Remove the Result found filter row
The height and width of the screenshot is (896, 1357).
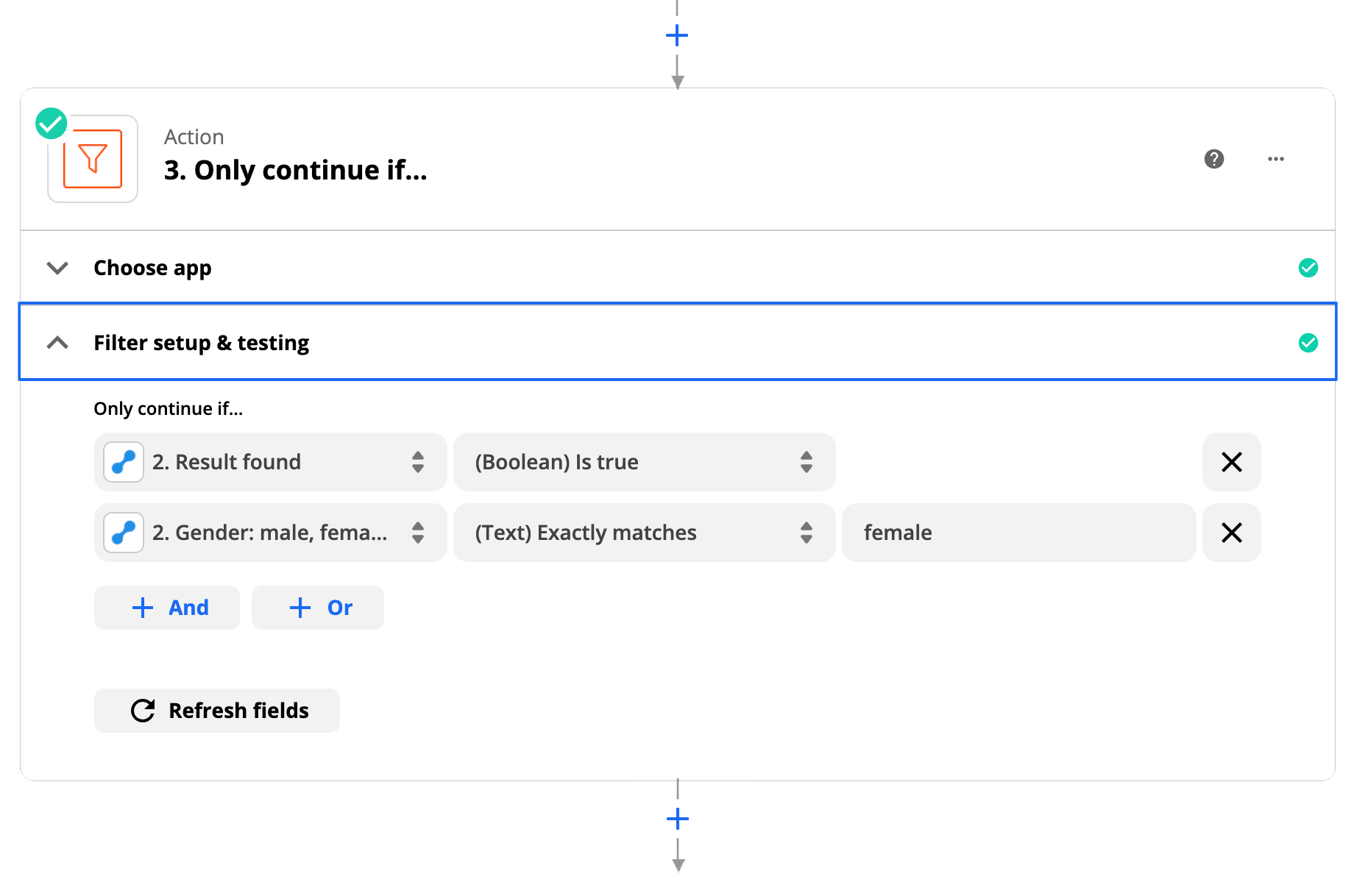coord(1231,462)
